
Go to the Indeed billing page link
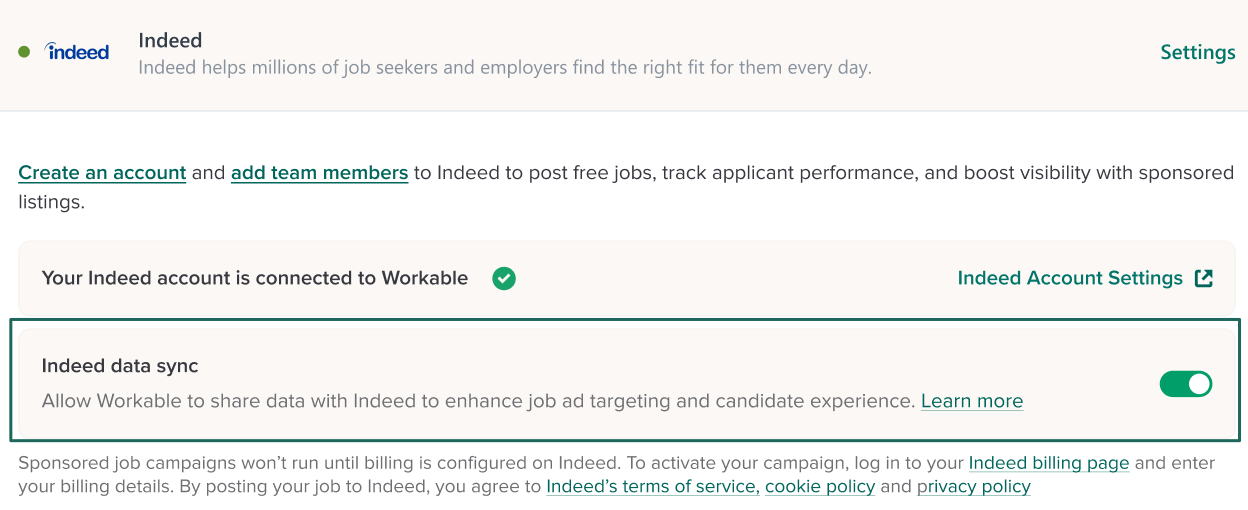pos(1048,463)
